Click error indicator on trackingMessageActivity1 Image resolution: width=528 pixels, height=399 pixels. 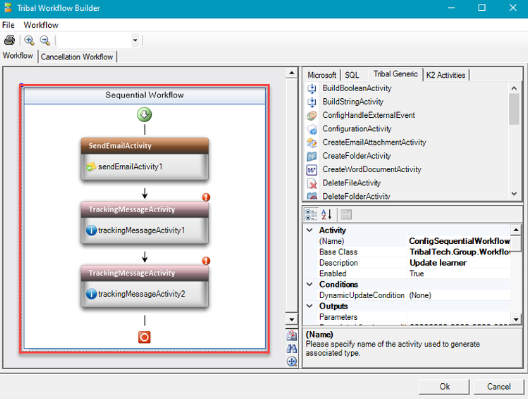tap(206, 197)
